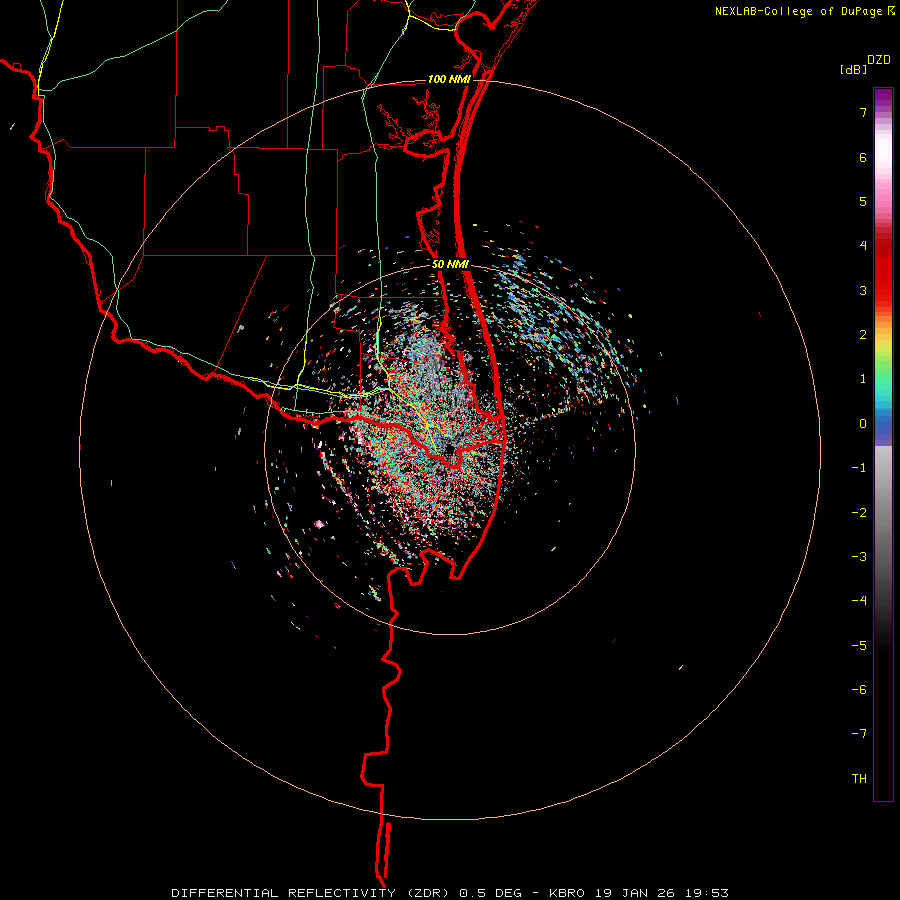Click the NEXLAB-College of DuPage credit text
This screenshot has width=900, height=900.
point(799,11)
